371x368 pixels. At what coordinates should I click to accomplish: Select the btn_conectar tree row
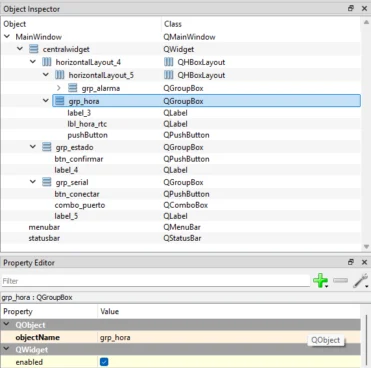(x=181, y=194)
